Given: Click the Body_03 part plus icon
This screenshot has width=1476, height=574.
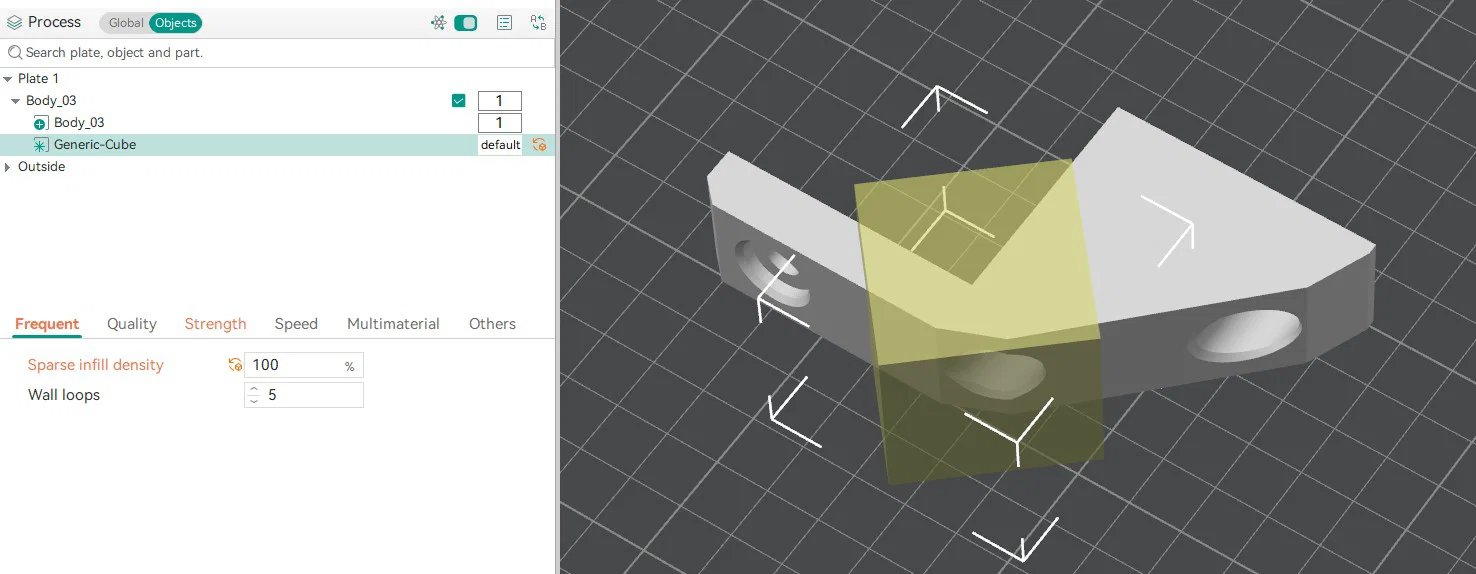Looking at the screenshot, I should tap(41, 123).
